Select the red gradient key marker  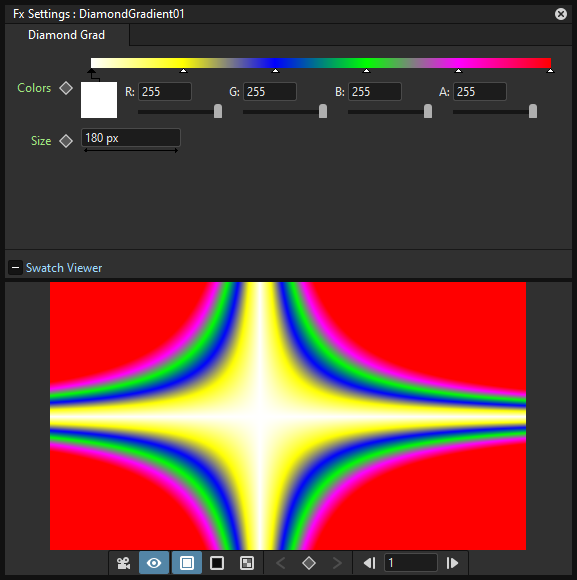click(550, 71)
